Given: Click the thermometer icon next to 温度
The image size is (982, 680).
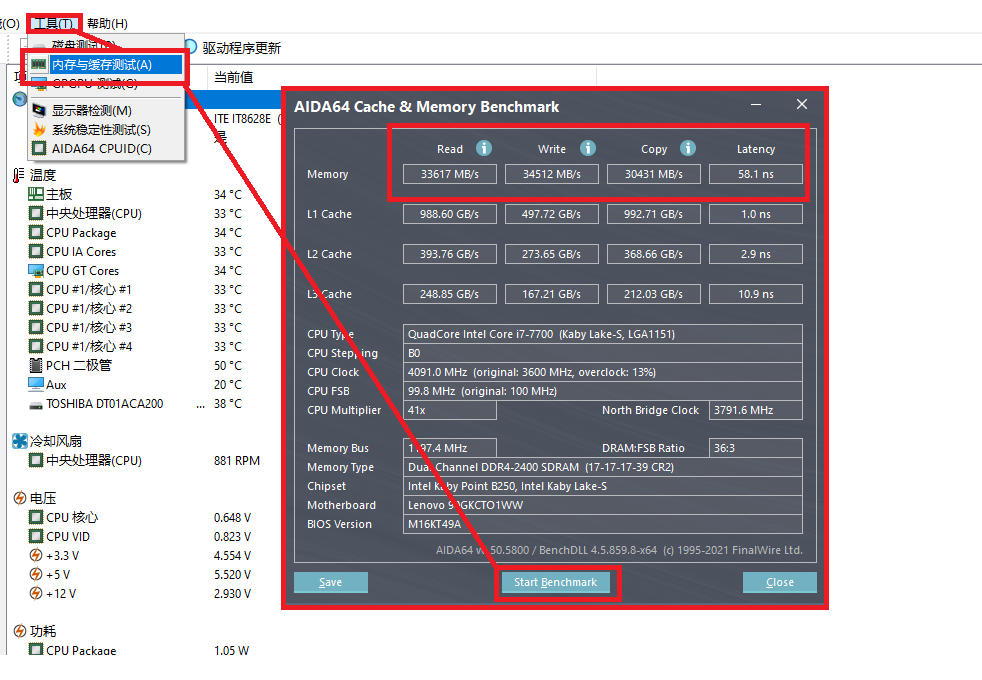Looking at the screenshot, I should point(19,176).
